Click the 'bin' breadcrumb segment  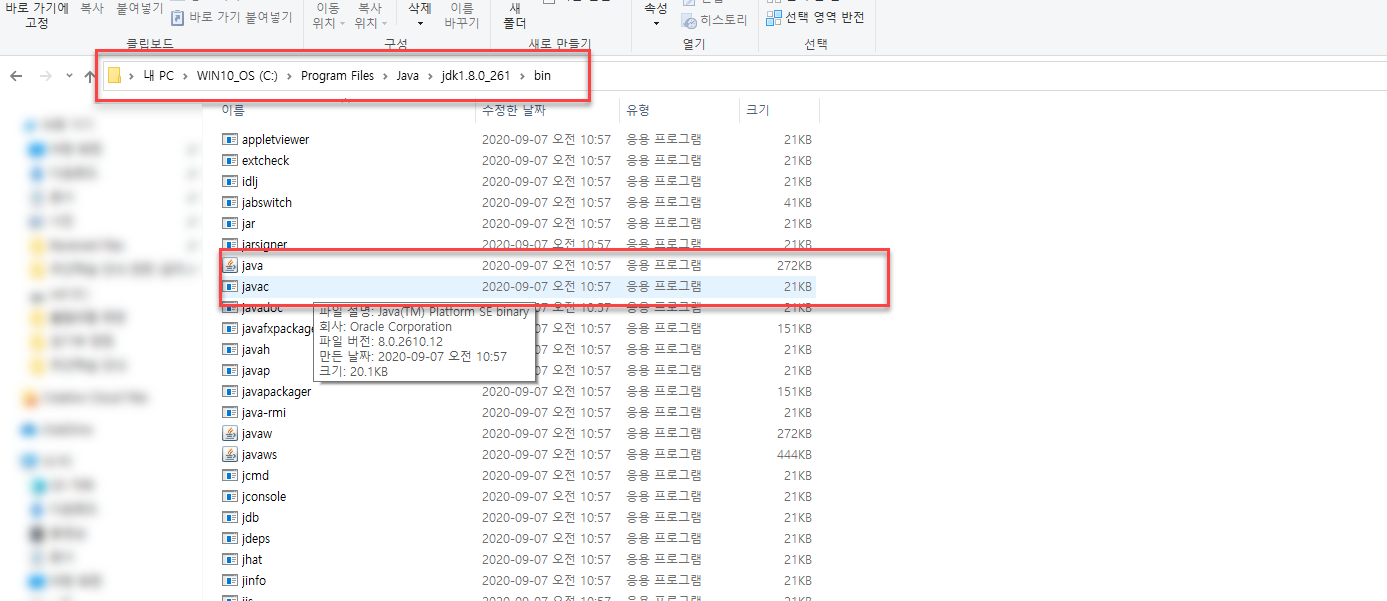tap(542, 76)
